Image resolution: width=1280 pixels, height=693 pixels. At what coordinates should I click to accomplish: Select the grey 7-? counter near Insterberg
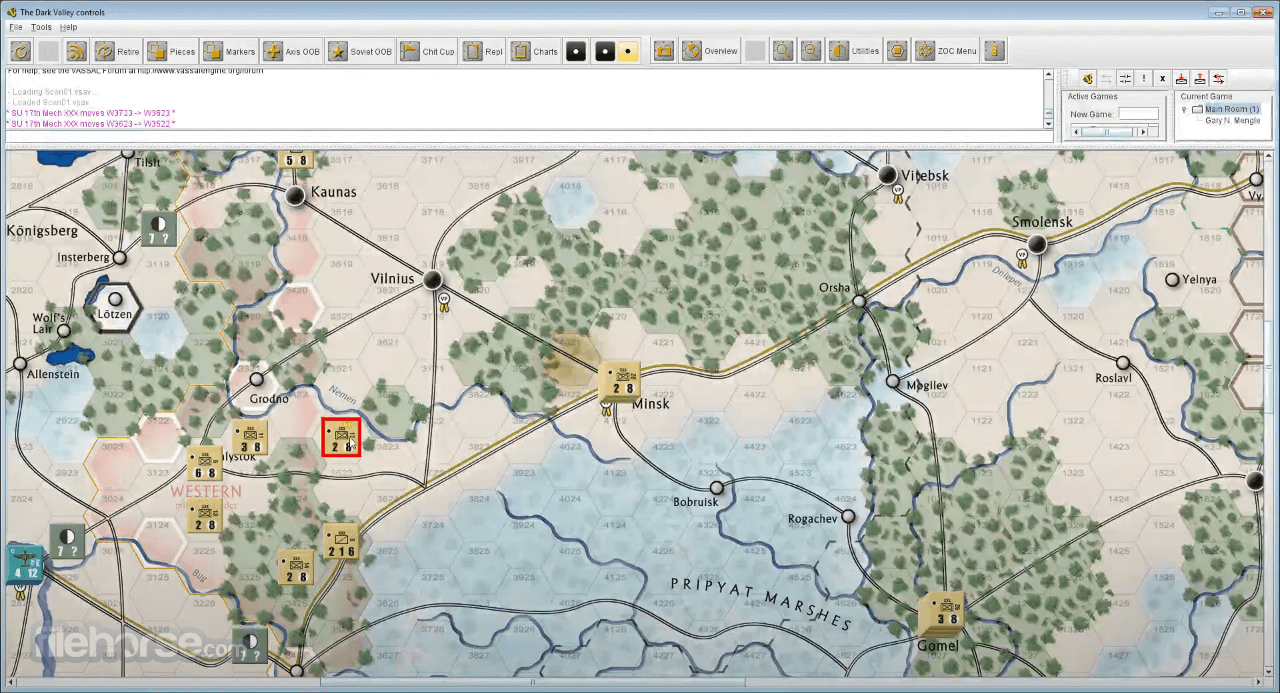click(159, 229)
